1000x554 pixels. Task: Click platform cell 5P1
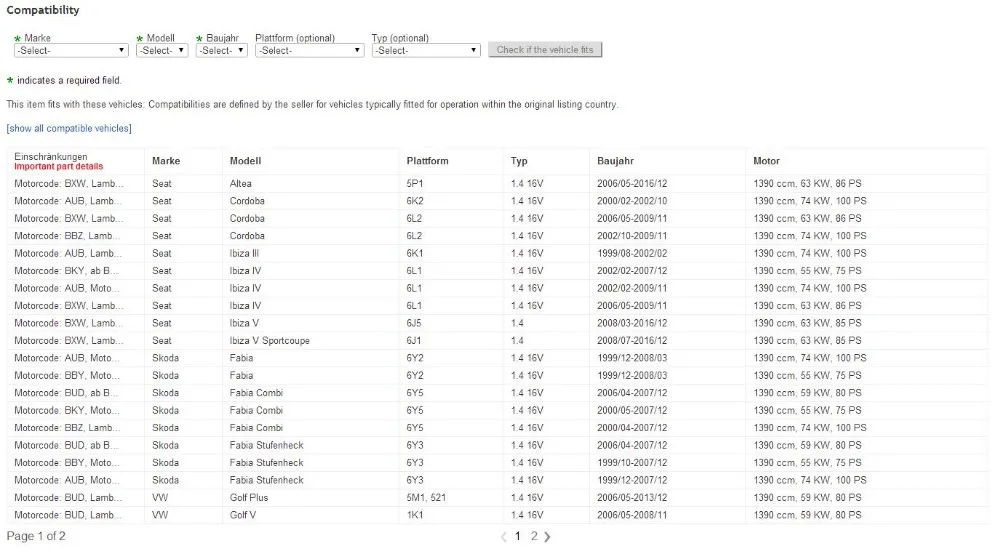[x=415, y=184]
